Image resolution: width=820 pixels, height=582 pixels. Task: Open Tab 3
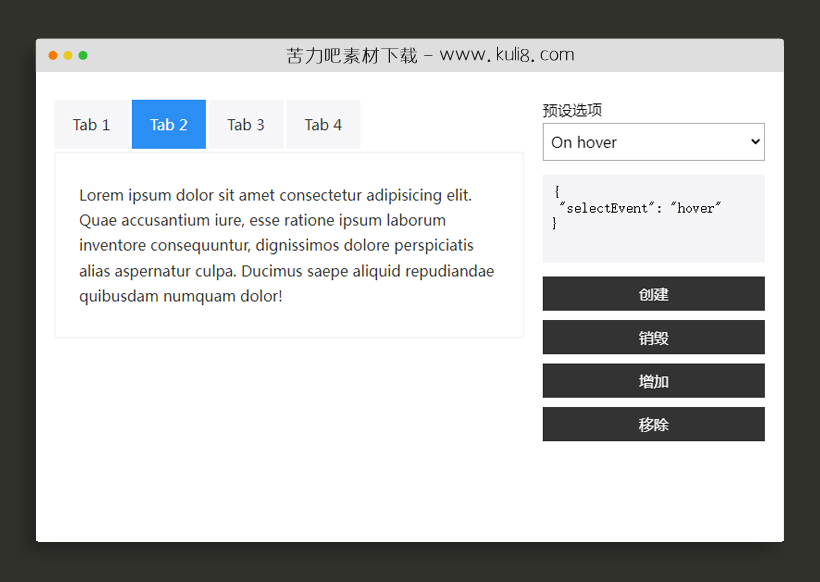[245, 124]
